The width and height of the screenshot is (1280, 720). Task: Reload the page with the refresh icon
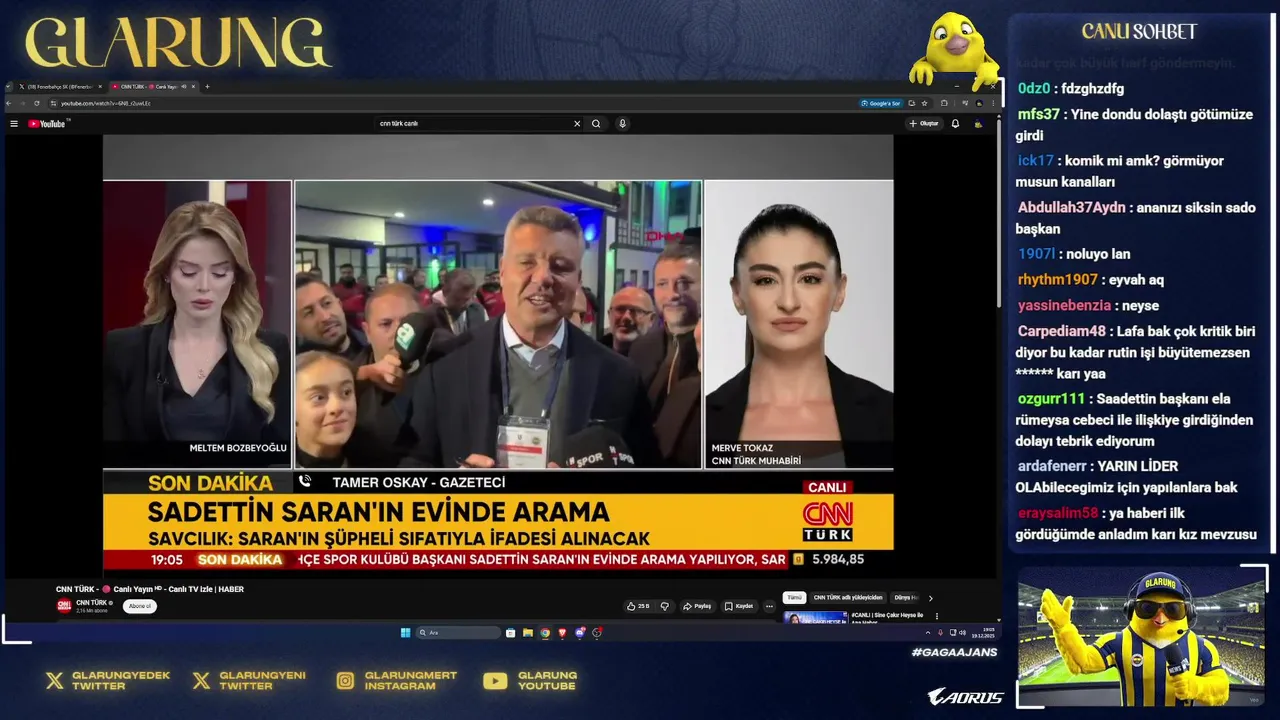point(37,103)
